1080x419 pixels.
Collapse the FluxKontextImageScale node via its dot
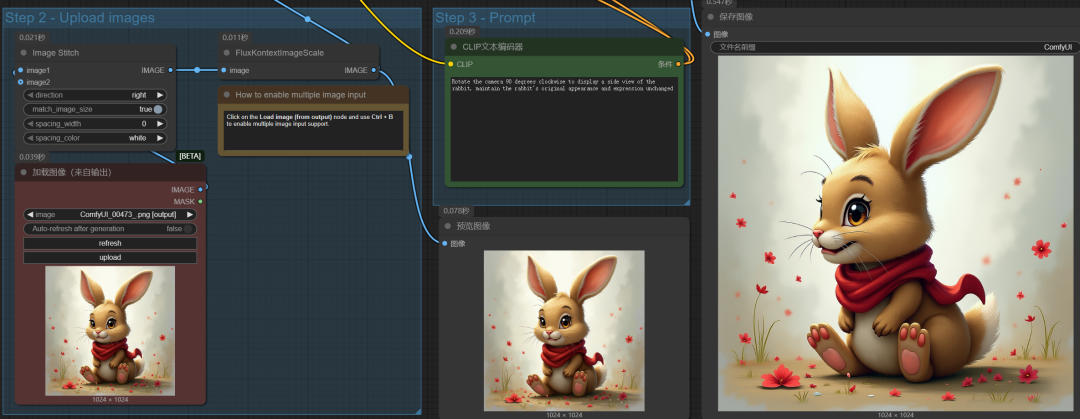coord(227,53)
